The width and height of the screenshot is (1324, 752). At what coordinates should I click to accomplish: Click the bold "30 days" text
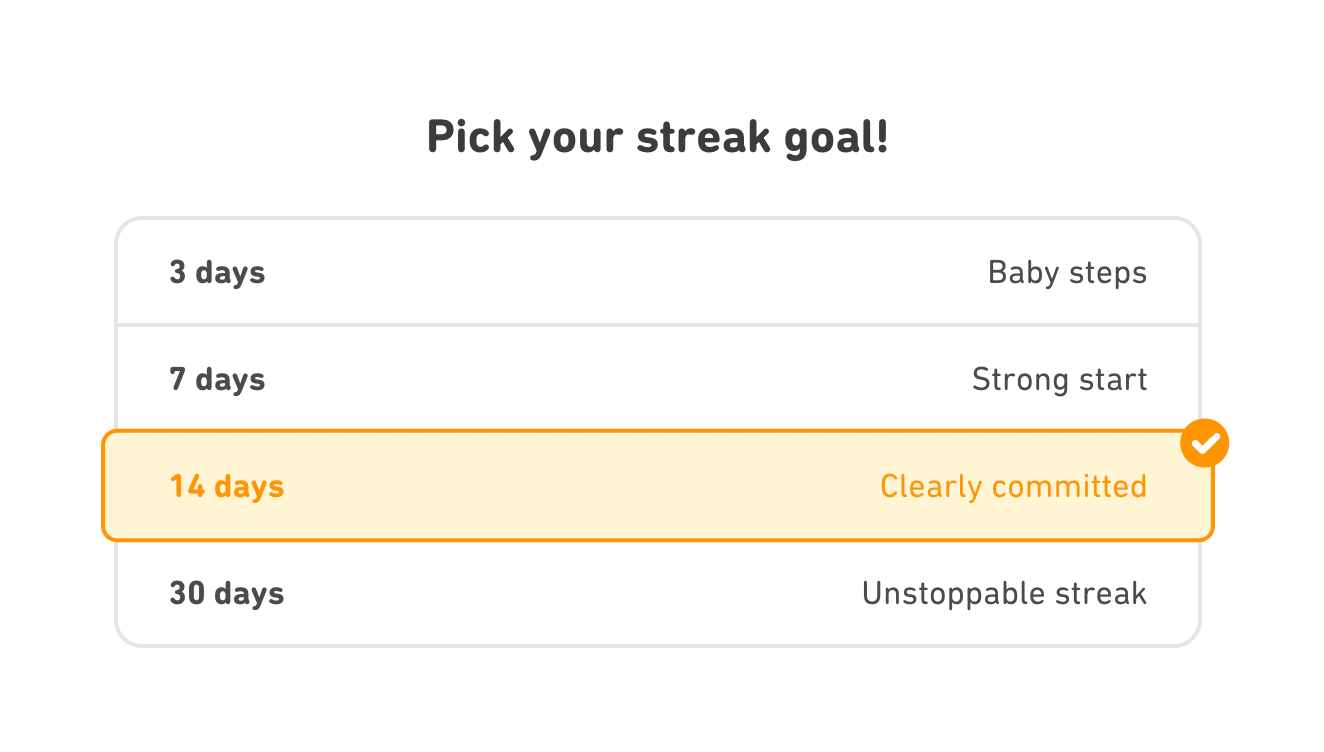[x=227, y=593]
